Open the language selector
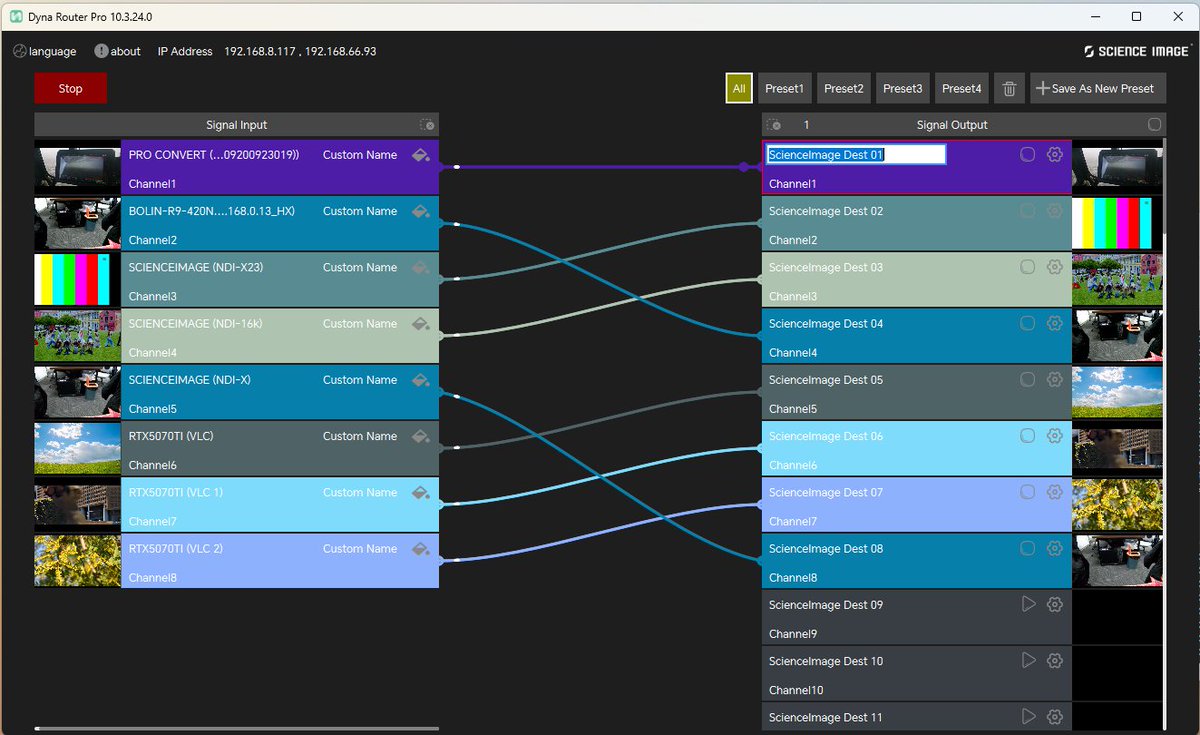This screenshot has height=735, width=1200. pos(45,51)
